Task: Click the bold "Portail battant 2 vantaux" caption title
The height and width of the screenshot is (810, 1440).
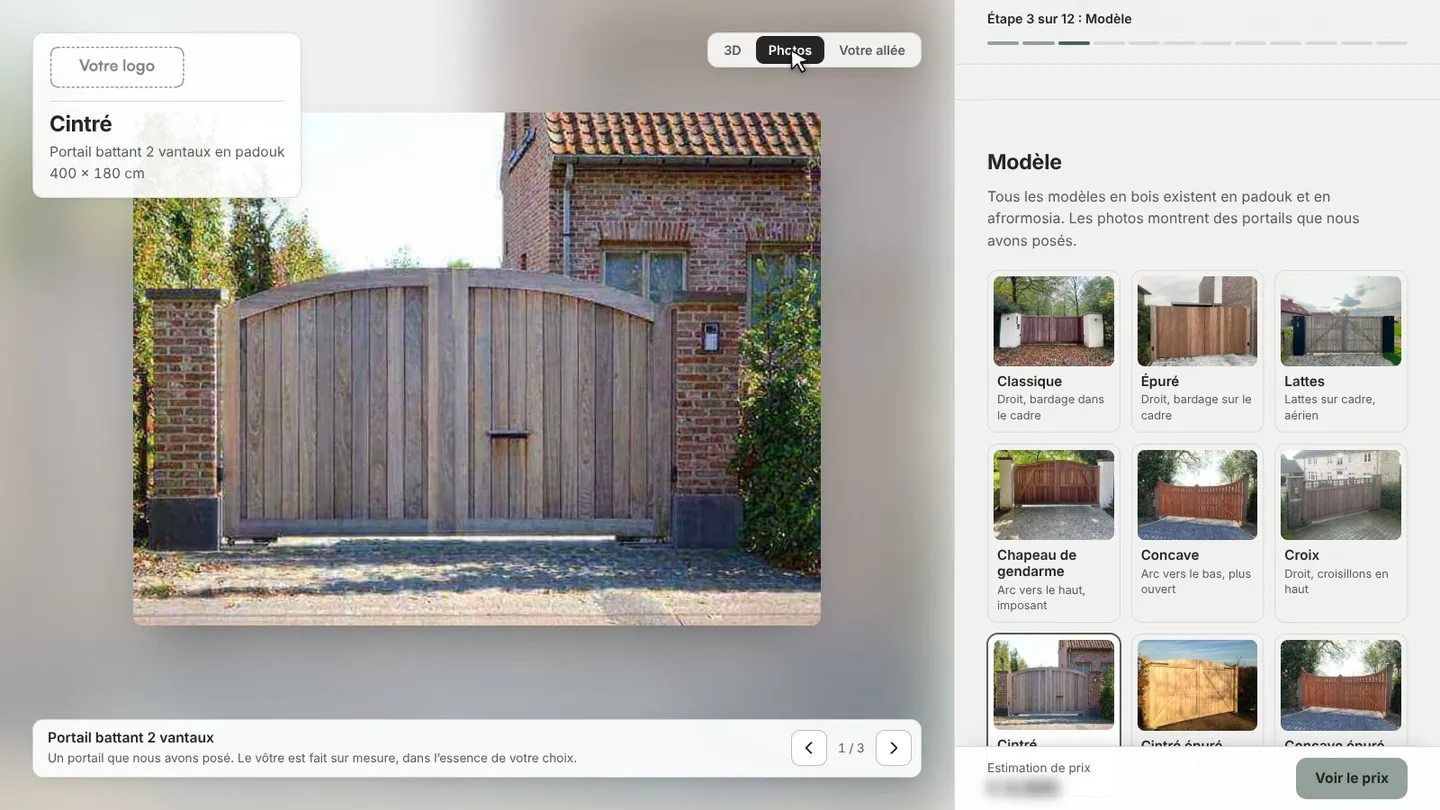Action: (131, 738)
